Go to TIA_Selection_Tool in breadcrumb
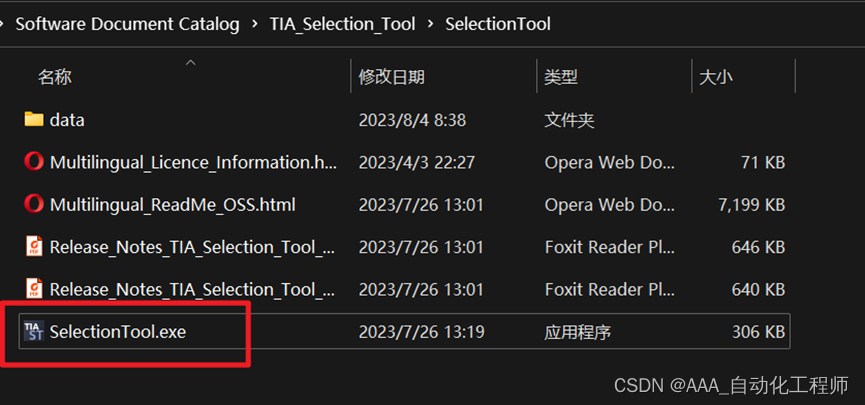Screen dimensions: 865x405 pos(343,24)
